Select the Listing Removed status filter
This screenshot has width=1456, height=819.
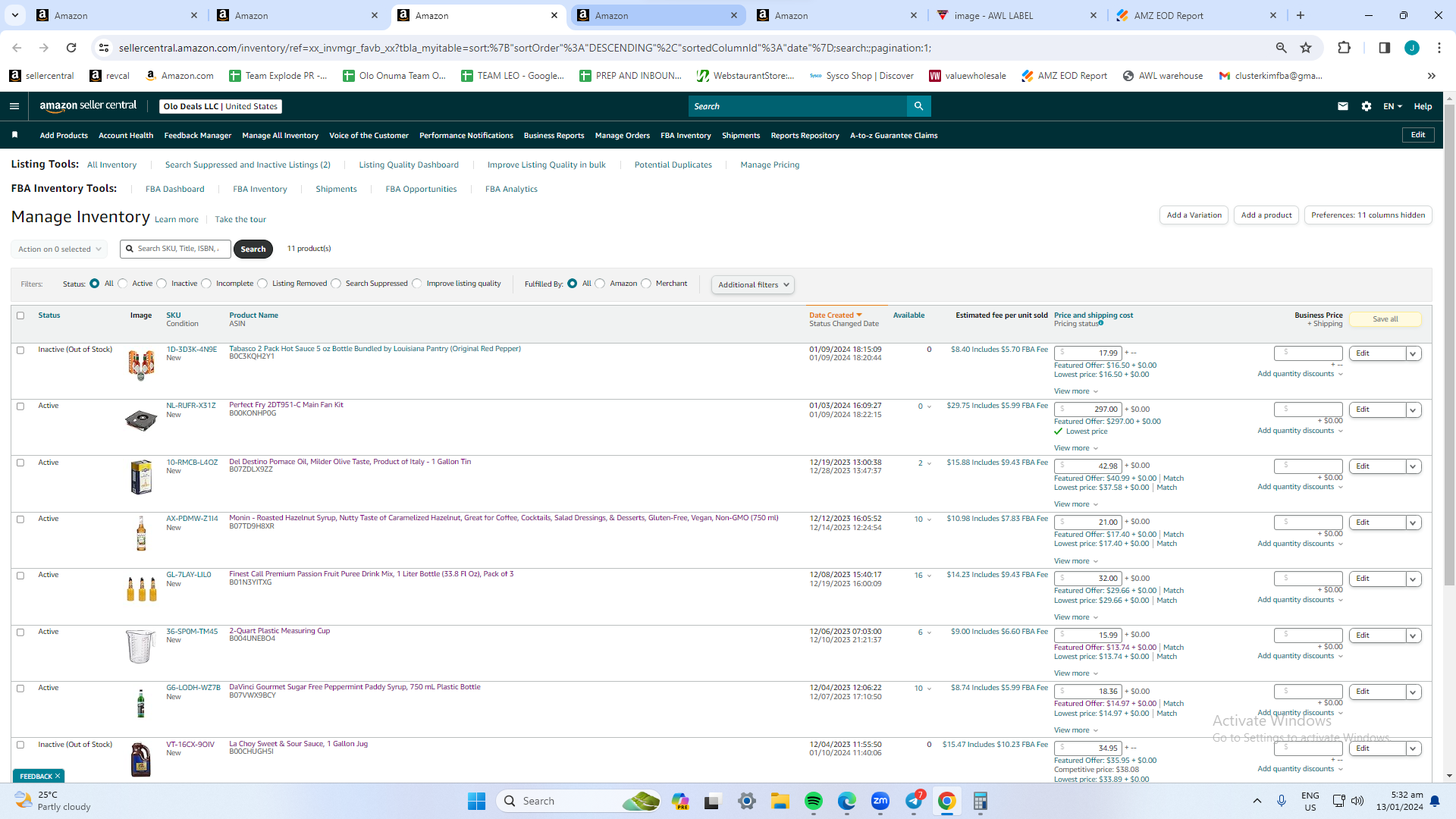coord(262,284)
